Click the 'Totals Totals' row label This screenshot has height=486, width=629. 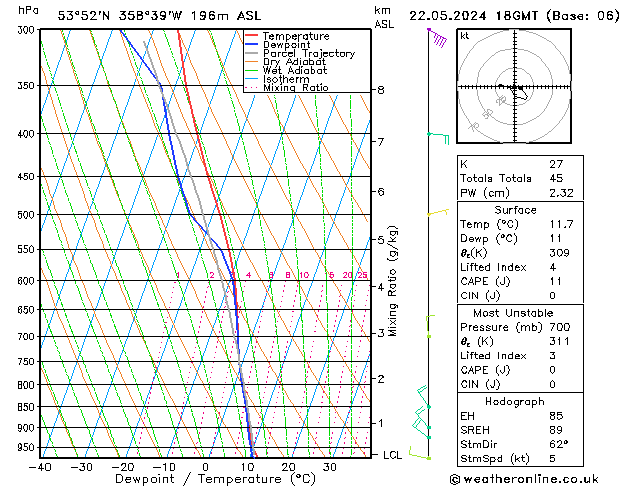coord(495,178)
